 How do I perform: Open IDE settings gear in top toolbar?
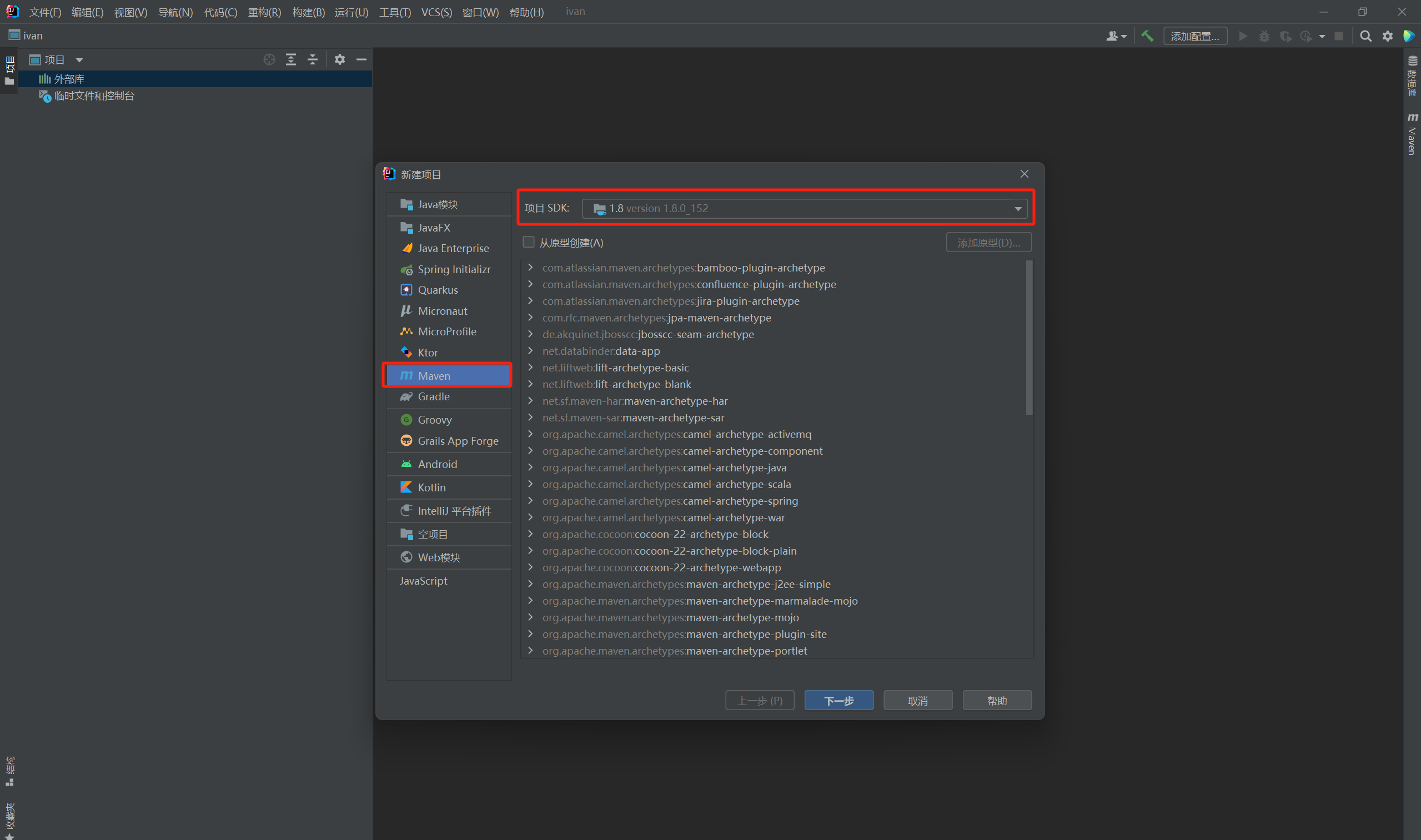tap(1388, 36)
